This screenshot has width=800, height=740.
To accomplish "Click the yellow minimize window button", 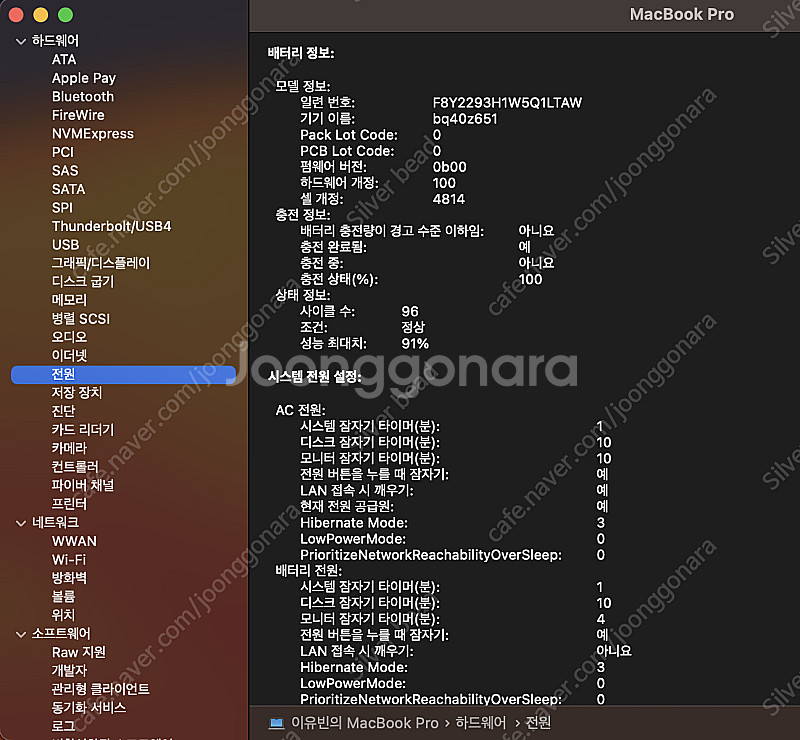I will (41, 15).
